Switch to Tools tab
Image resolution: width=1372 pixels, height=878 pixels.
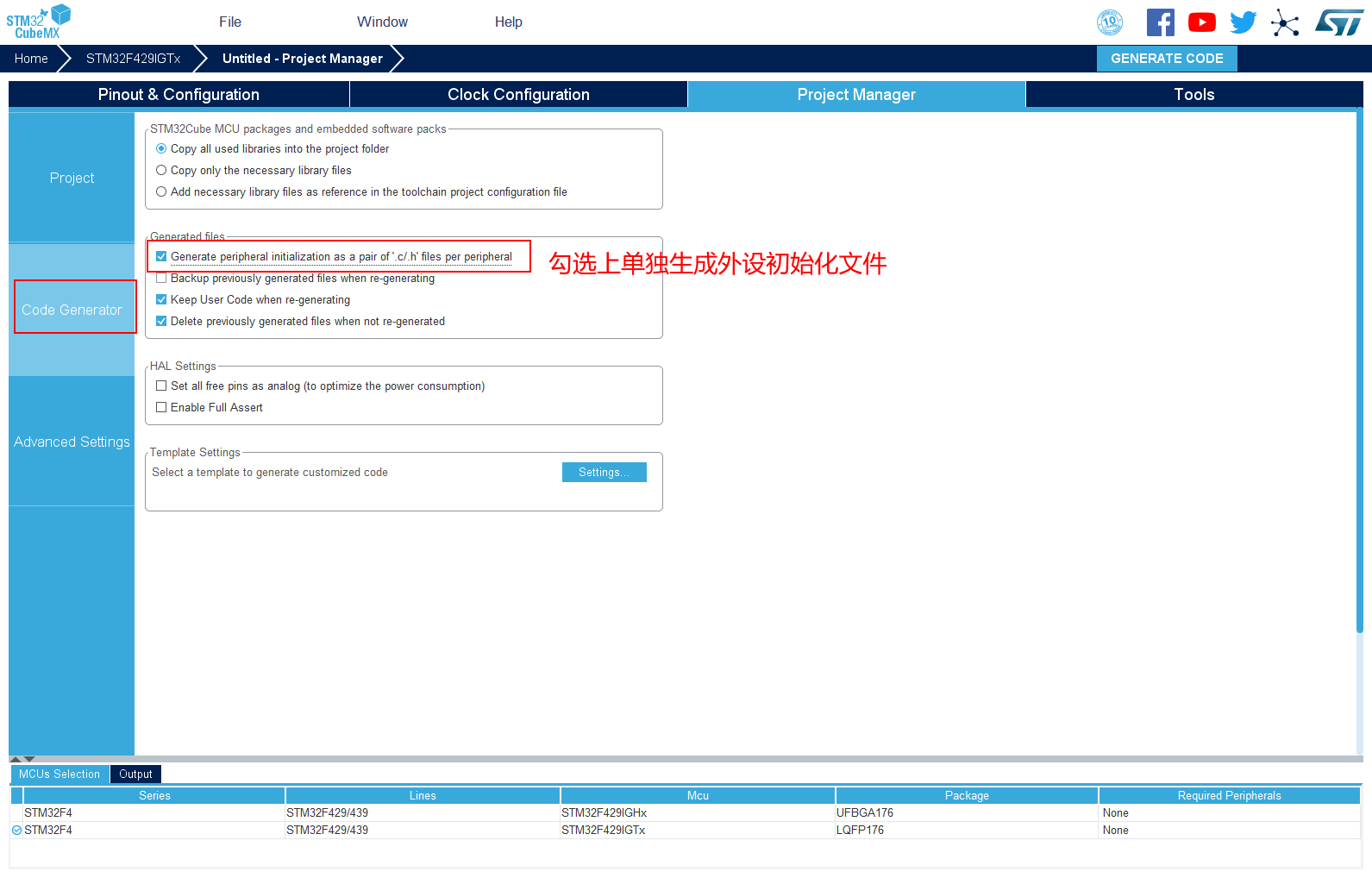coord(1194,94)
